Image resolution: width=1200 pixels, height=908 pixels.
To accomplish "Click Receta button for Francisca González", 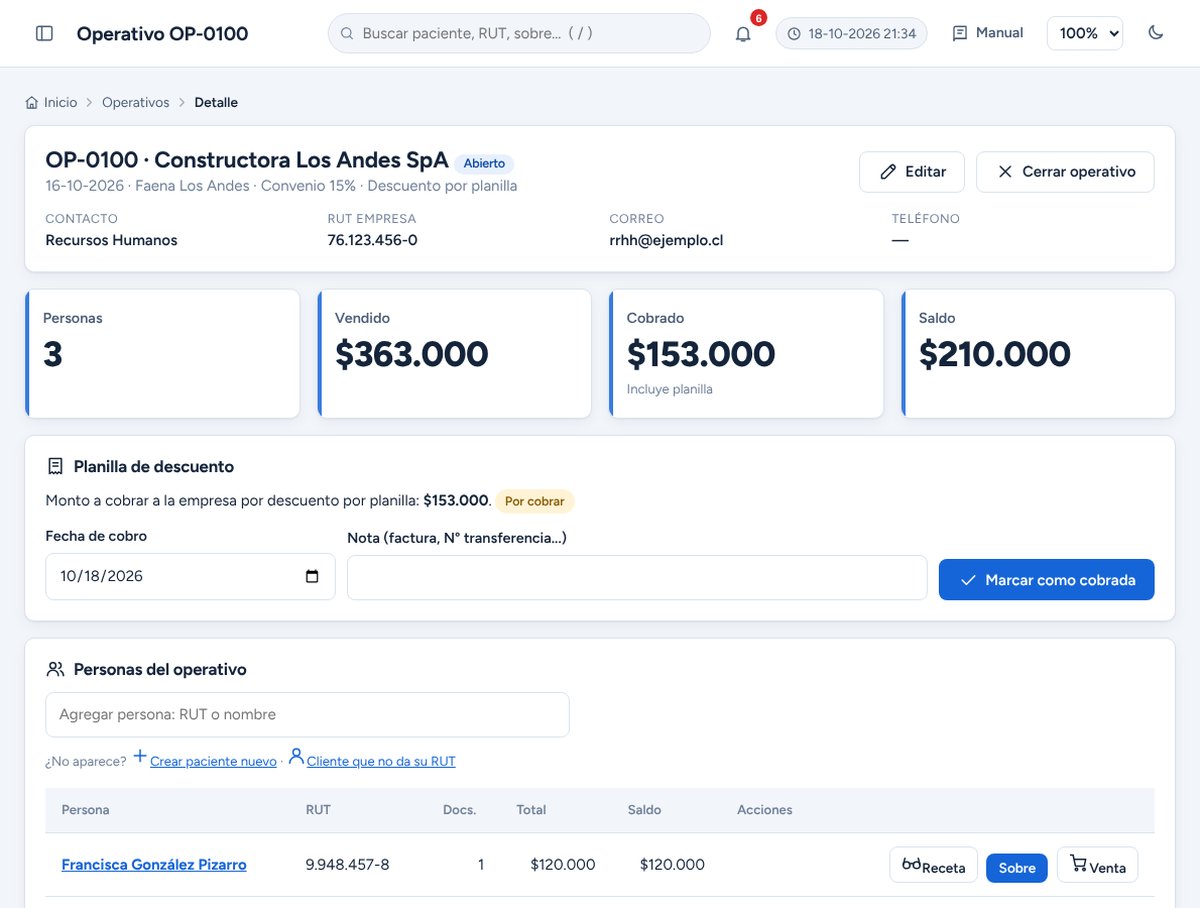I will coord(933,866).
